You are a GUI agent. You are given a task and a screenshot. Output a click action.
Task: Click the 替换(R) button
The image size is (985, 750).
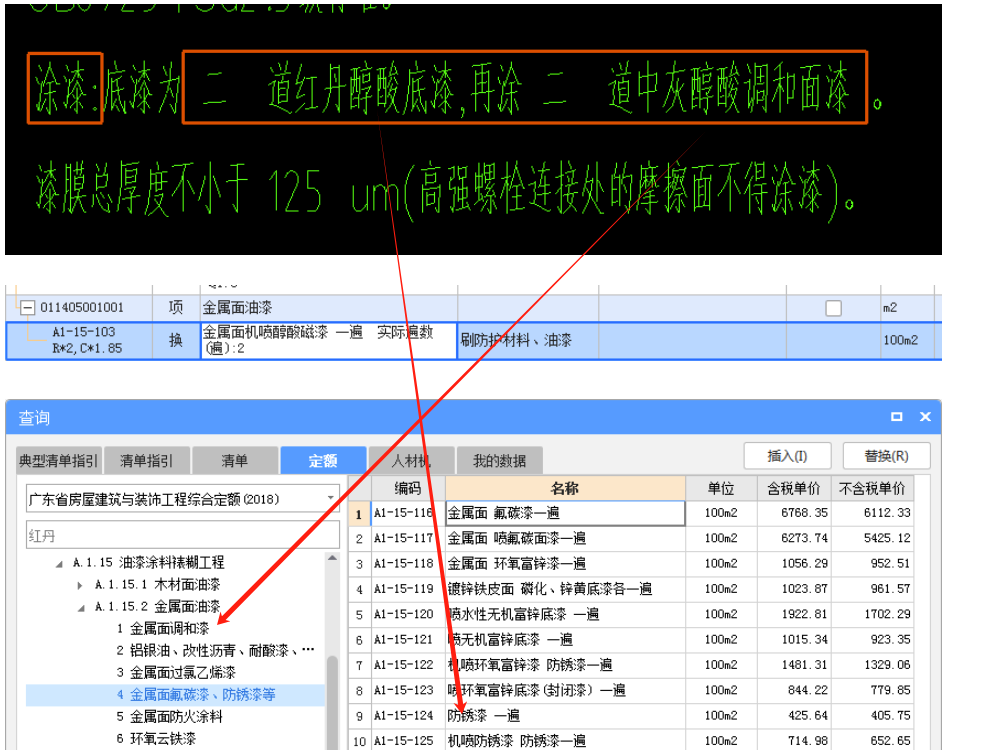886,455
